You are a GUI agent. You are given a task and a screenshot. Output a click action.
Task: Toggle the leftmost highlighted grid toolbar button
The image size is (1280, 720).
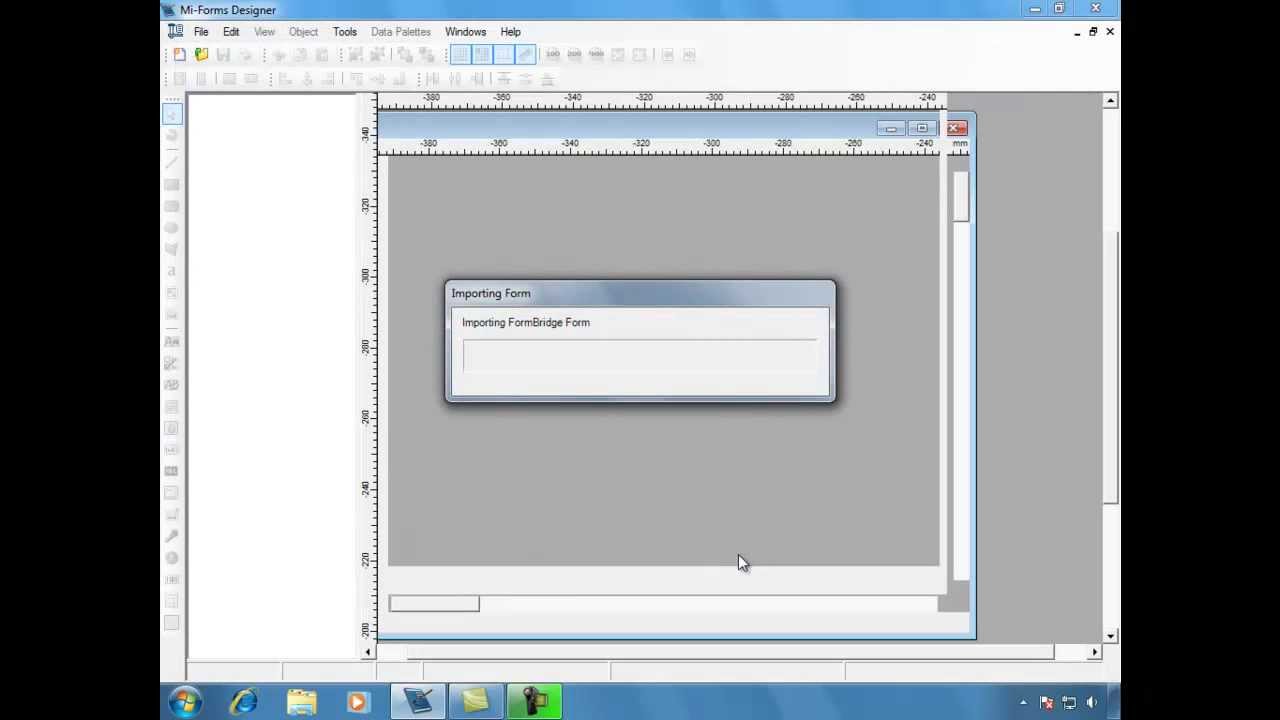[x=460, y=55]
